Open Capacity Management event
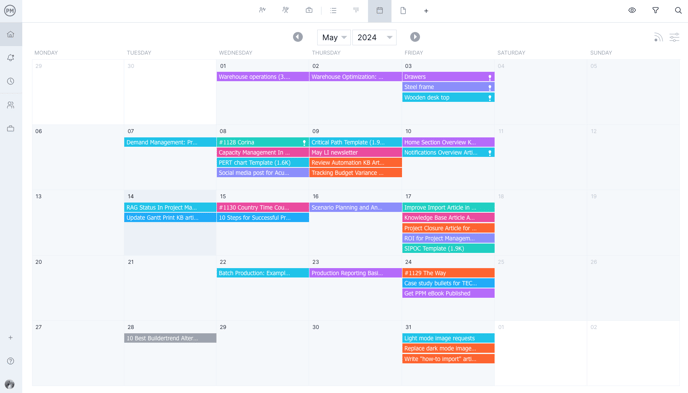The height and width of the screenshot is (393, 688). tap(263, 153)
